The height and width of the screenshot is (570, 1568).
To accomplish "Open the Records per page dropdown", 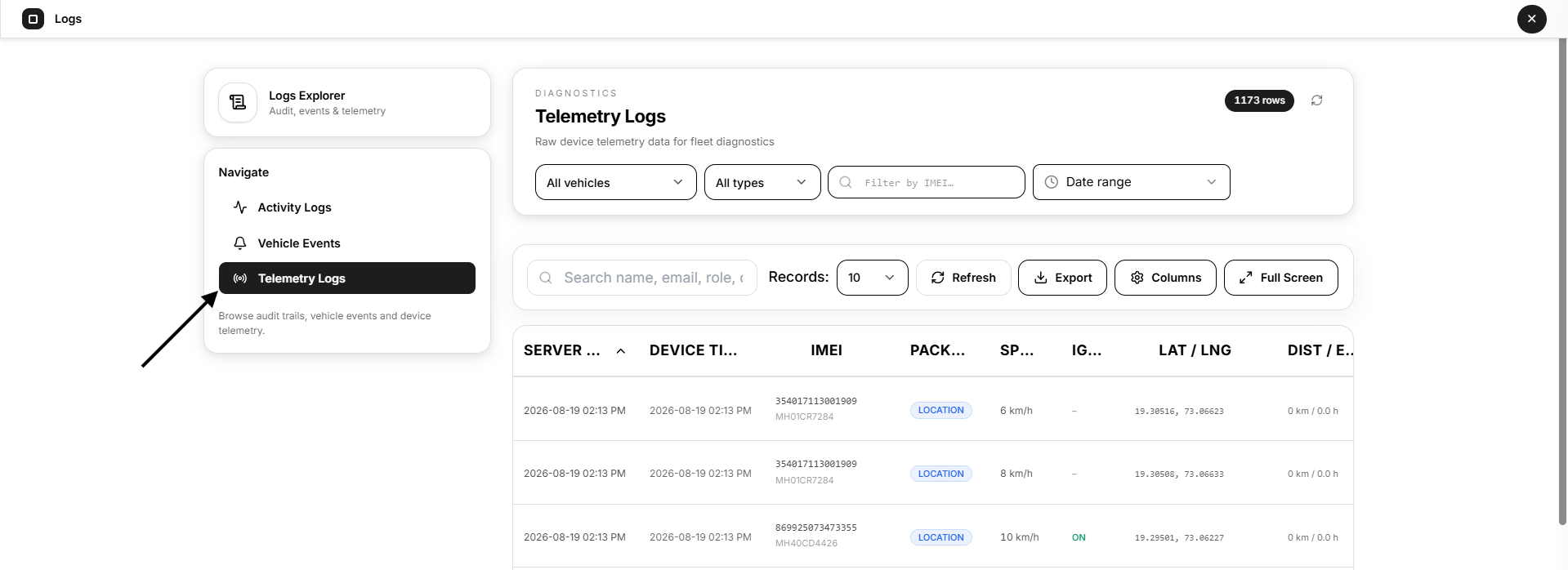I will pos(872,278).
